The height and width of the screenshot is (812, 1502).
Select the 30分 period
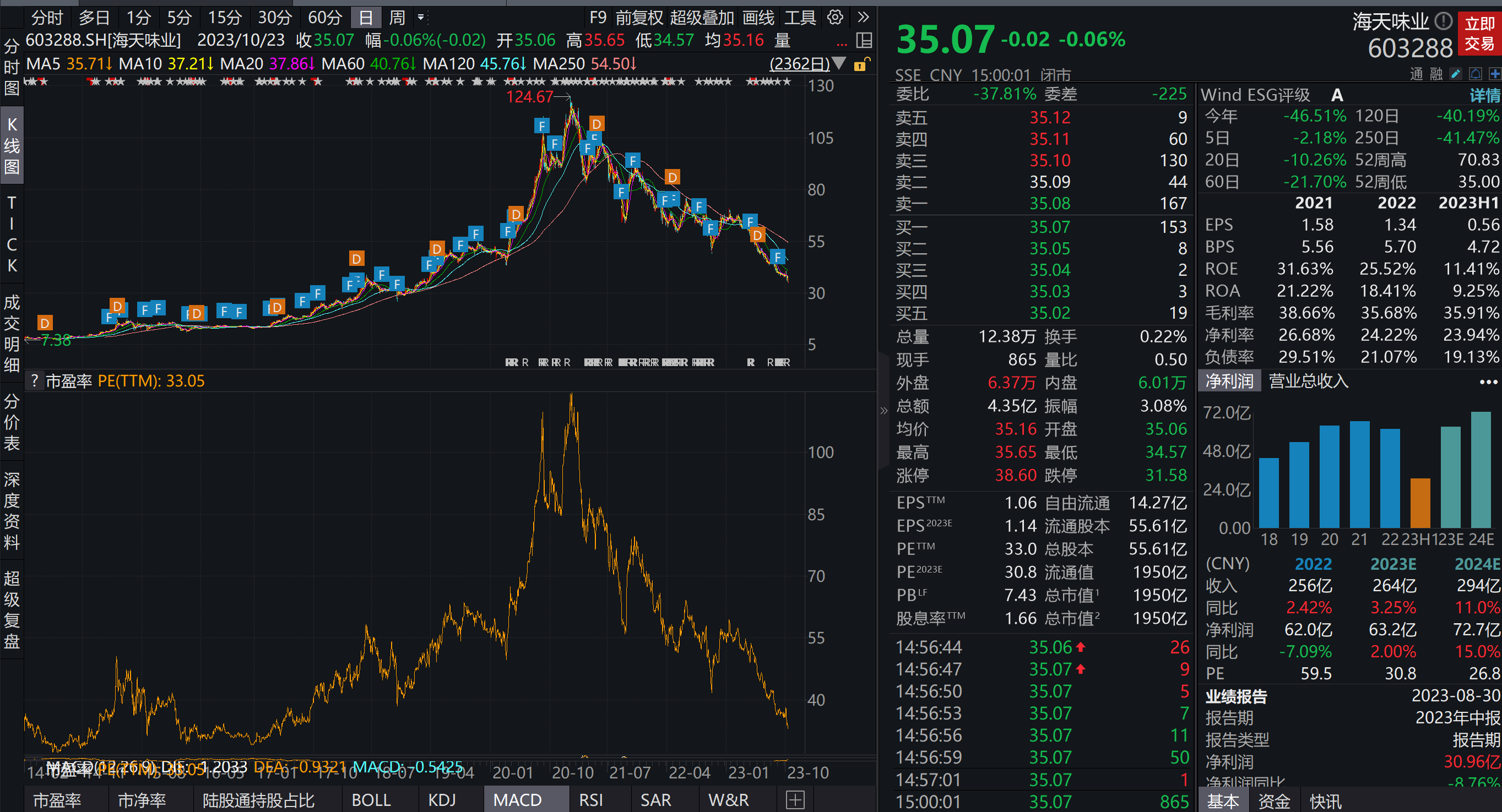[275, 18]
